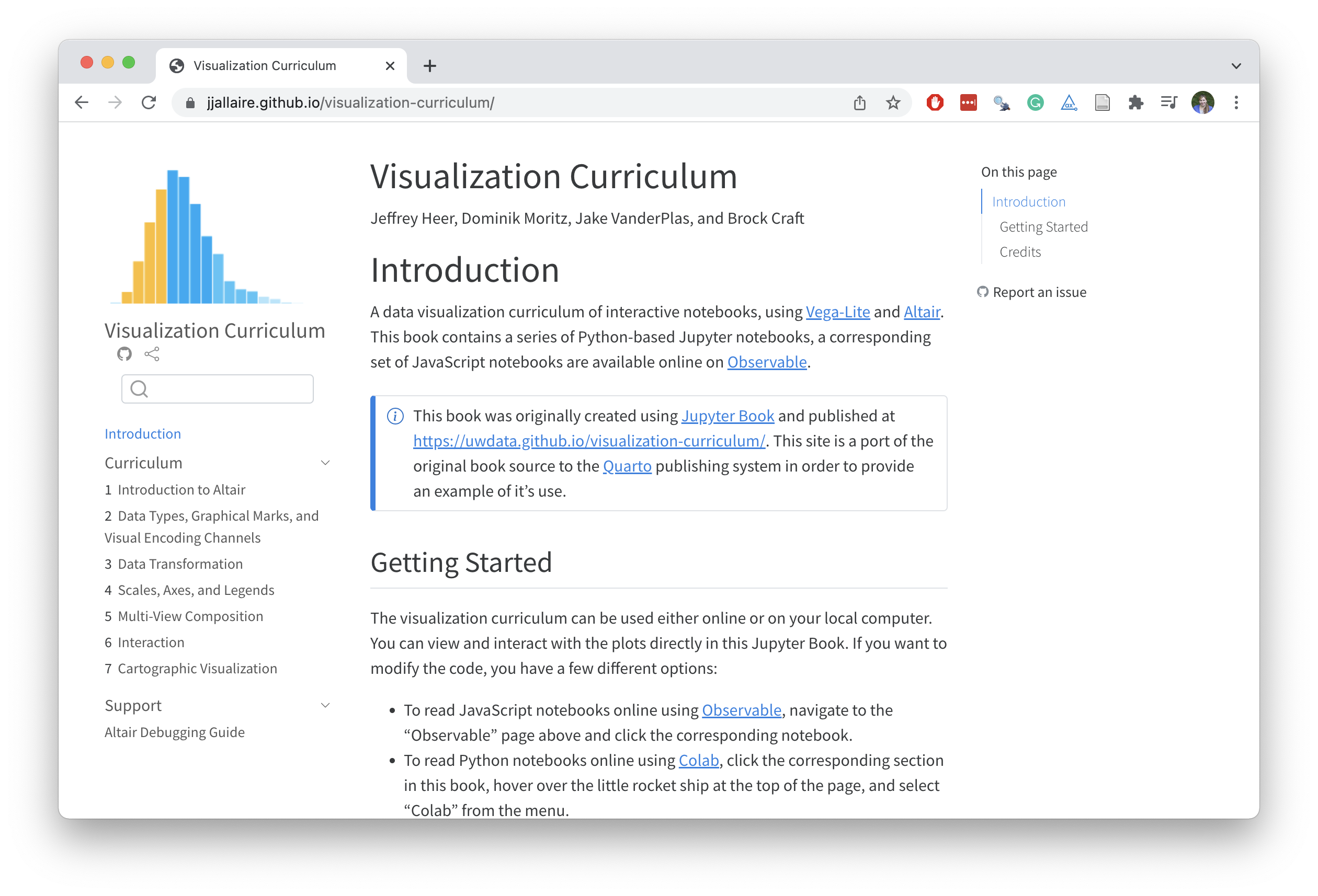This screenshot has height=896, width=1318.
Task: Select Introduction in the On this page list
Action: tap(1028, 201)
